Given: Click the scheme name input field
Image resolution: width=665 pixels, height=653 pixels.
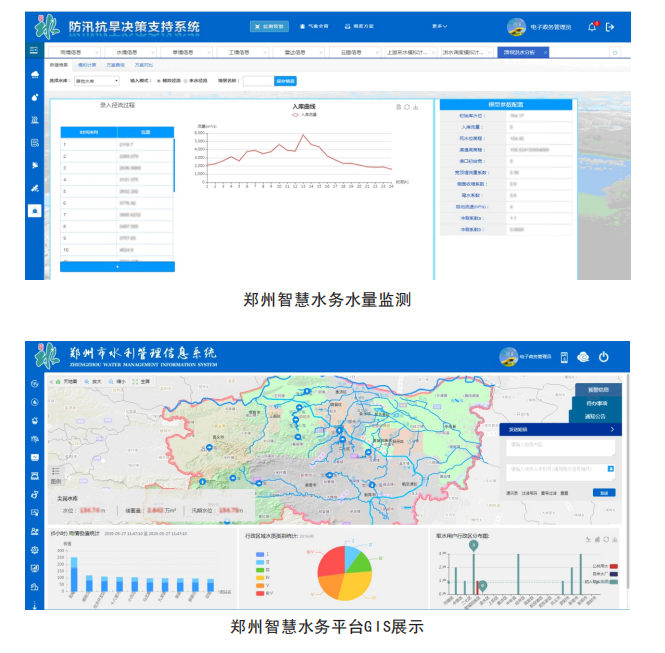Looking at the screenshot, I should coord(257,80).
